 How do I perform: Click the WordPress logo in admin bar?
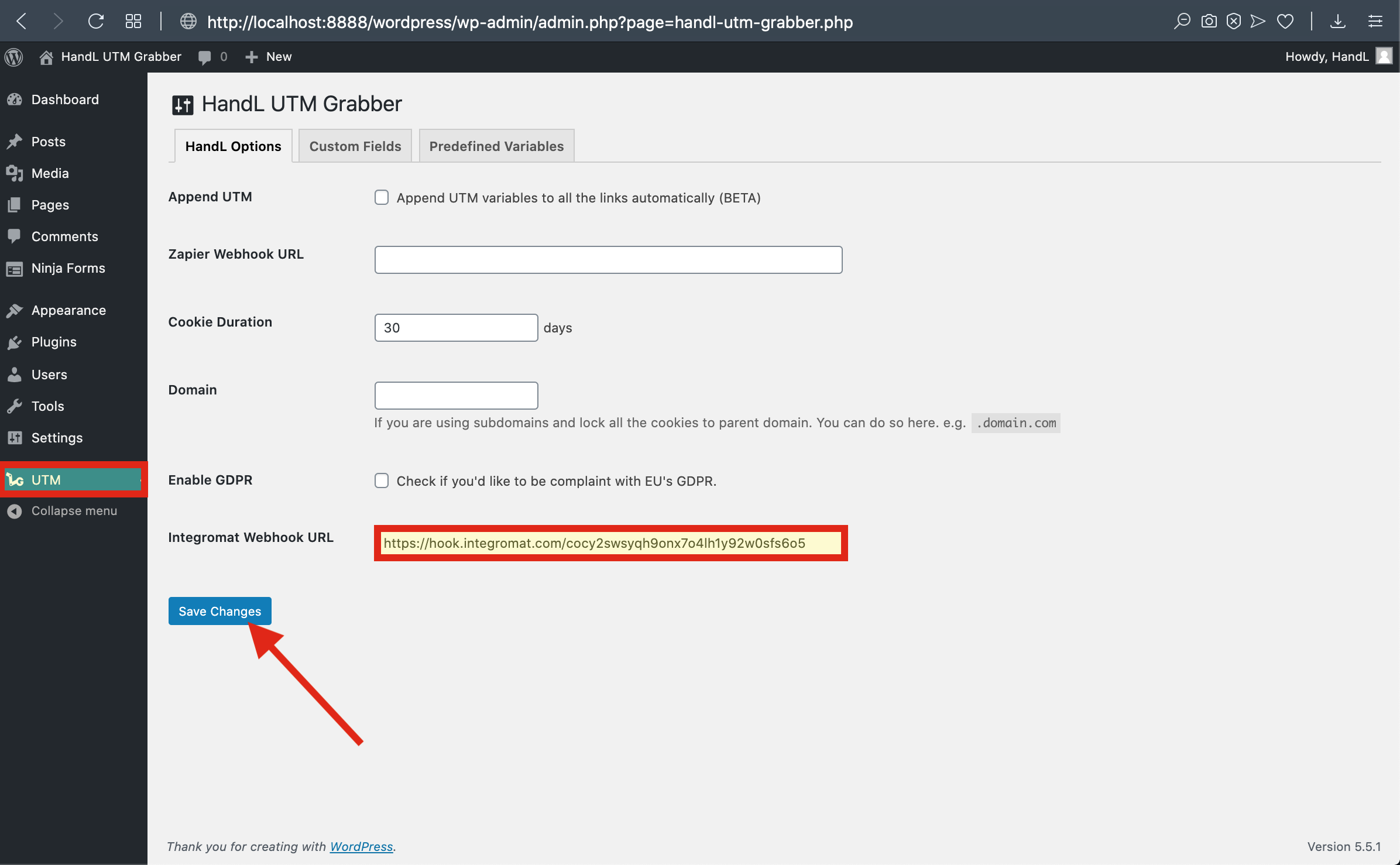tap(14, 57)
